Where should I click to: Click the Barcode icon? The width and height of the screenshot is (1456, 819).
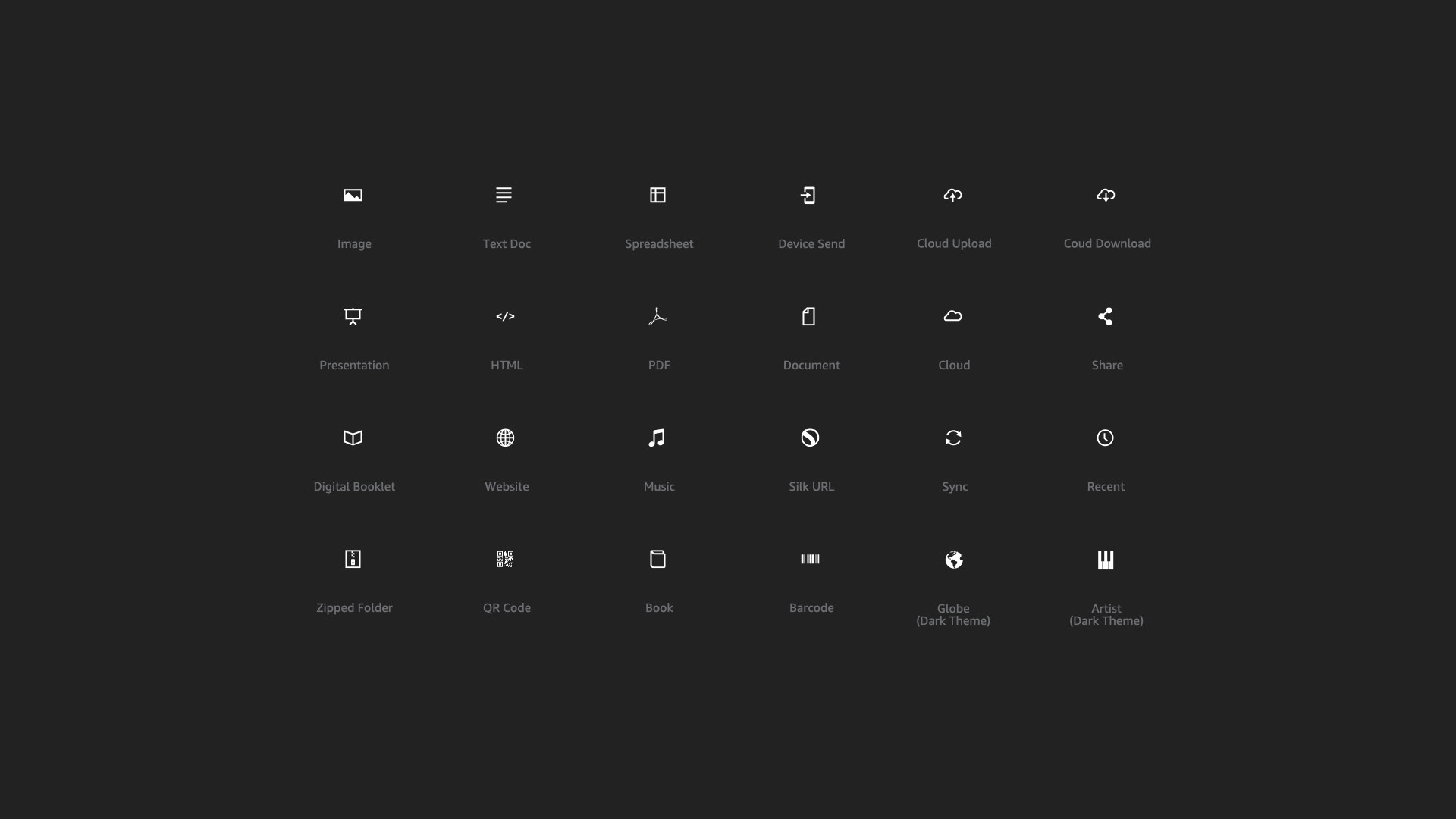pos(810,559)
